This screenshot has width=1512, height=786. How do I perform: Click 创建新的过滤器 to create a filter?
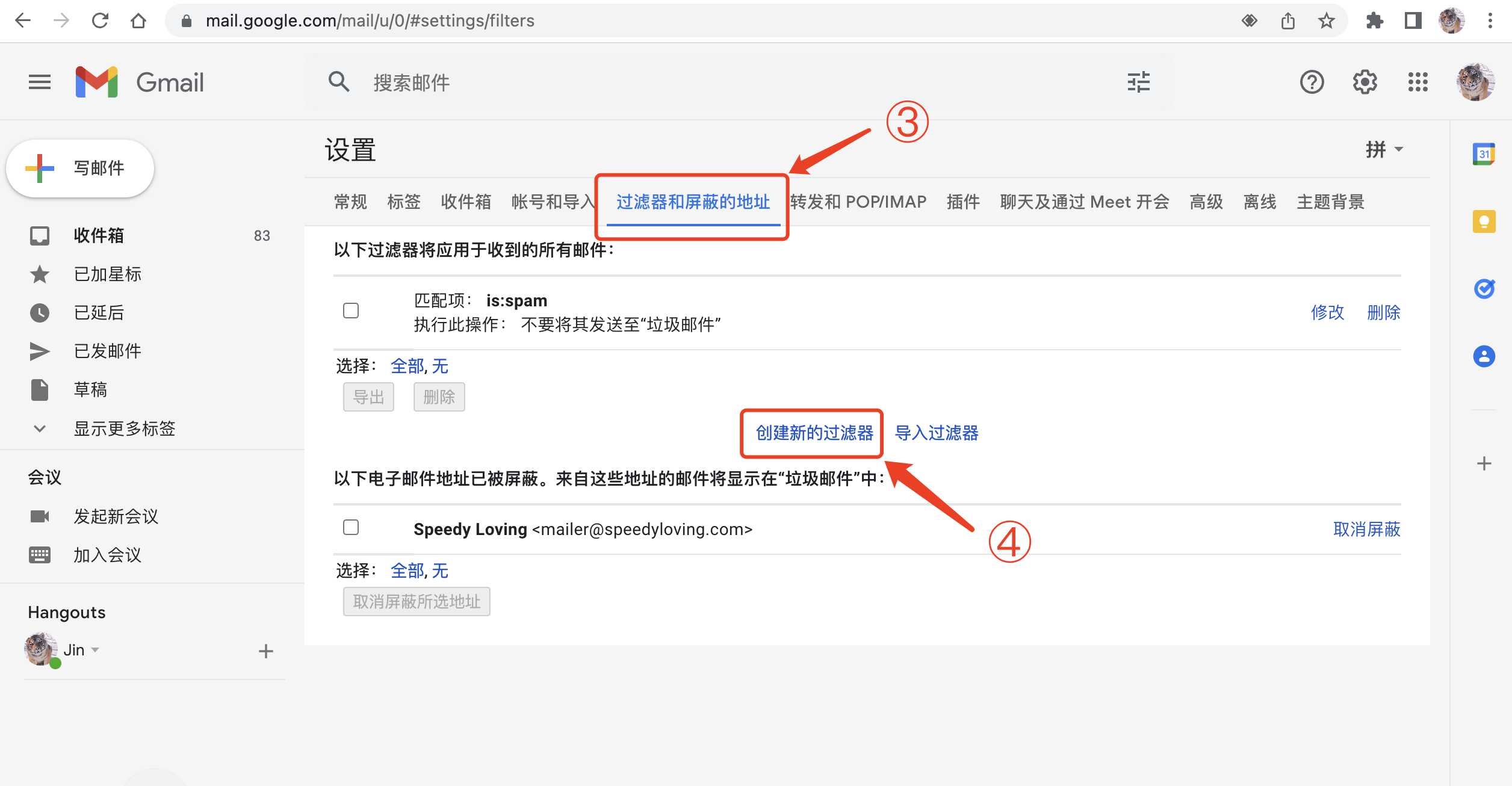(x=812, y=433)
